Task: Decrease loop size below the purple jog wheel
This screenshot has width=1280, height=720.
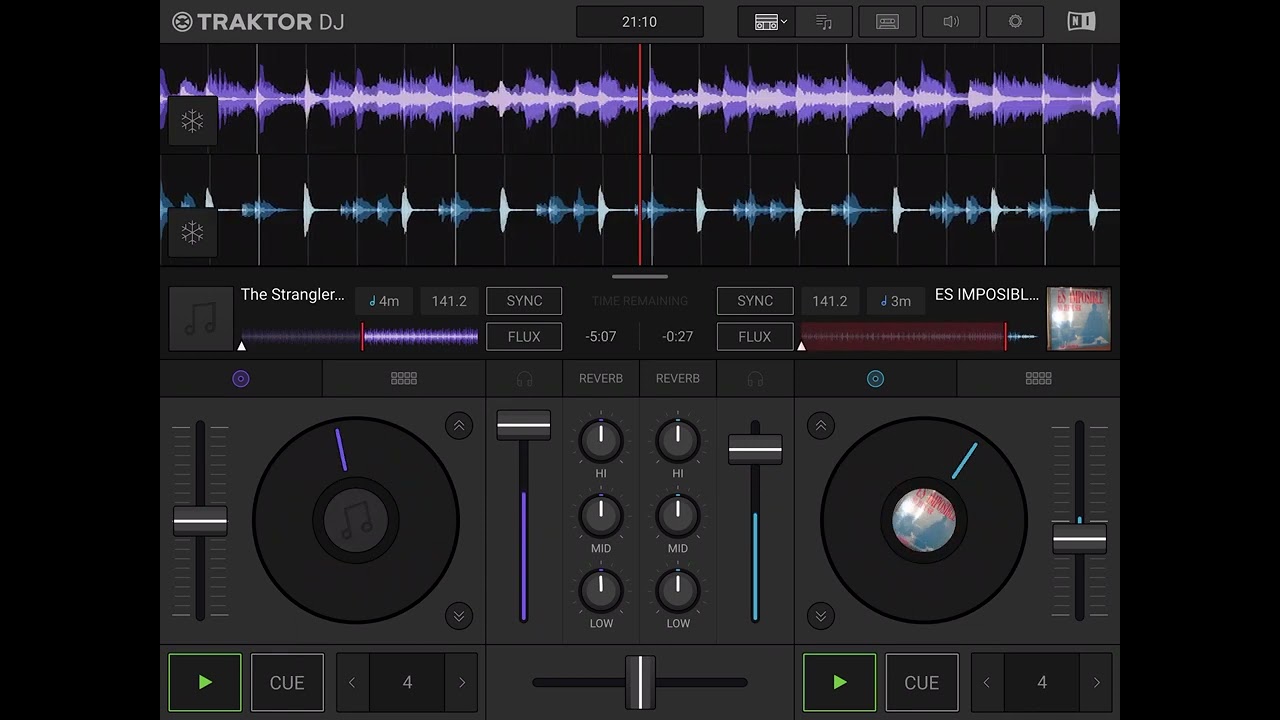Action: [352, 682]
